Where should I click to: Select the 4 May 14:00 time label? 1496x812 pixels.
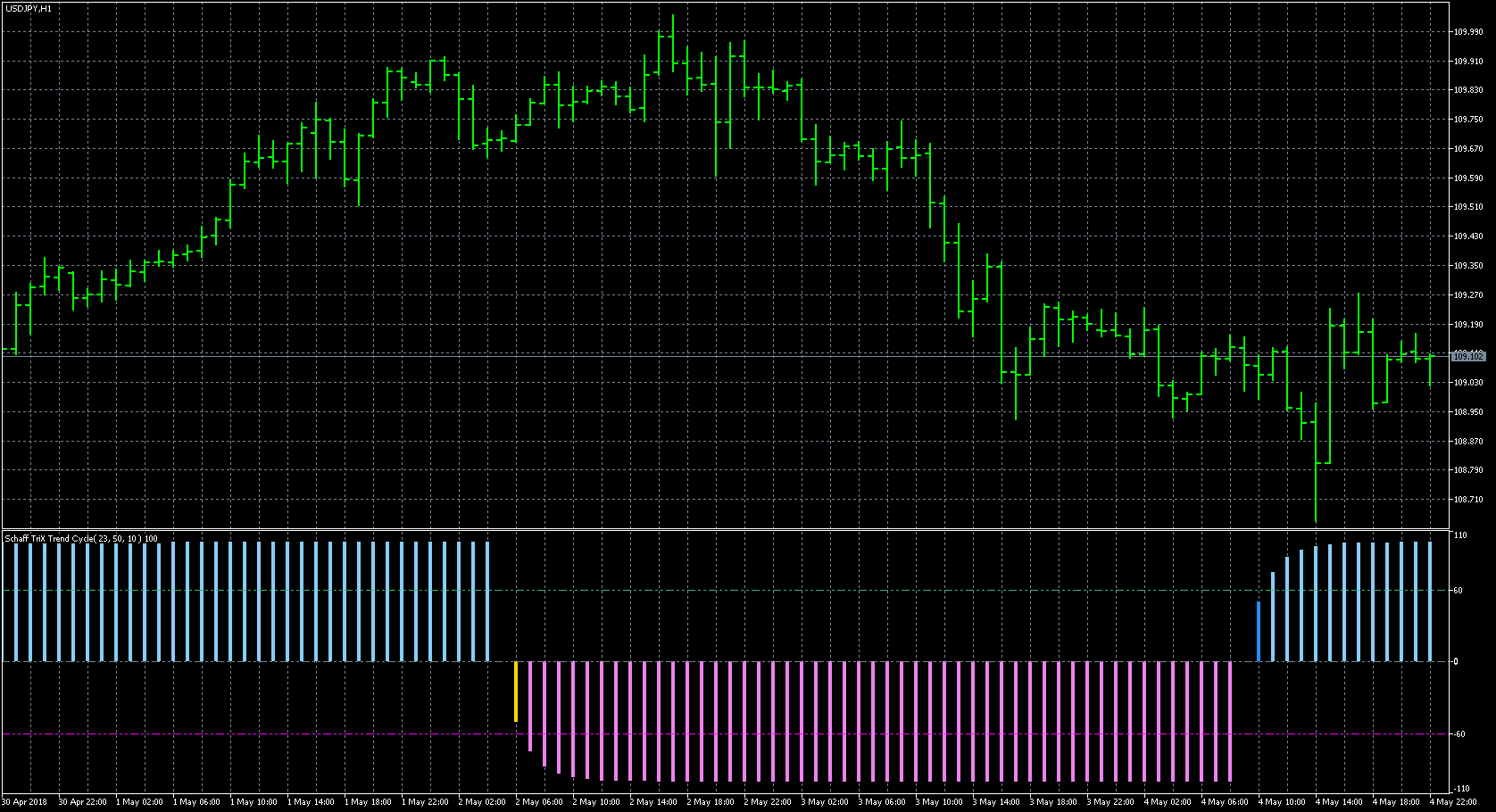click(x=1339, y=802)
